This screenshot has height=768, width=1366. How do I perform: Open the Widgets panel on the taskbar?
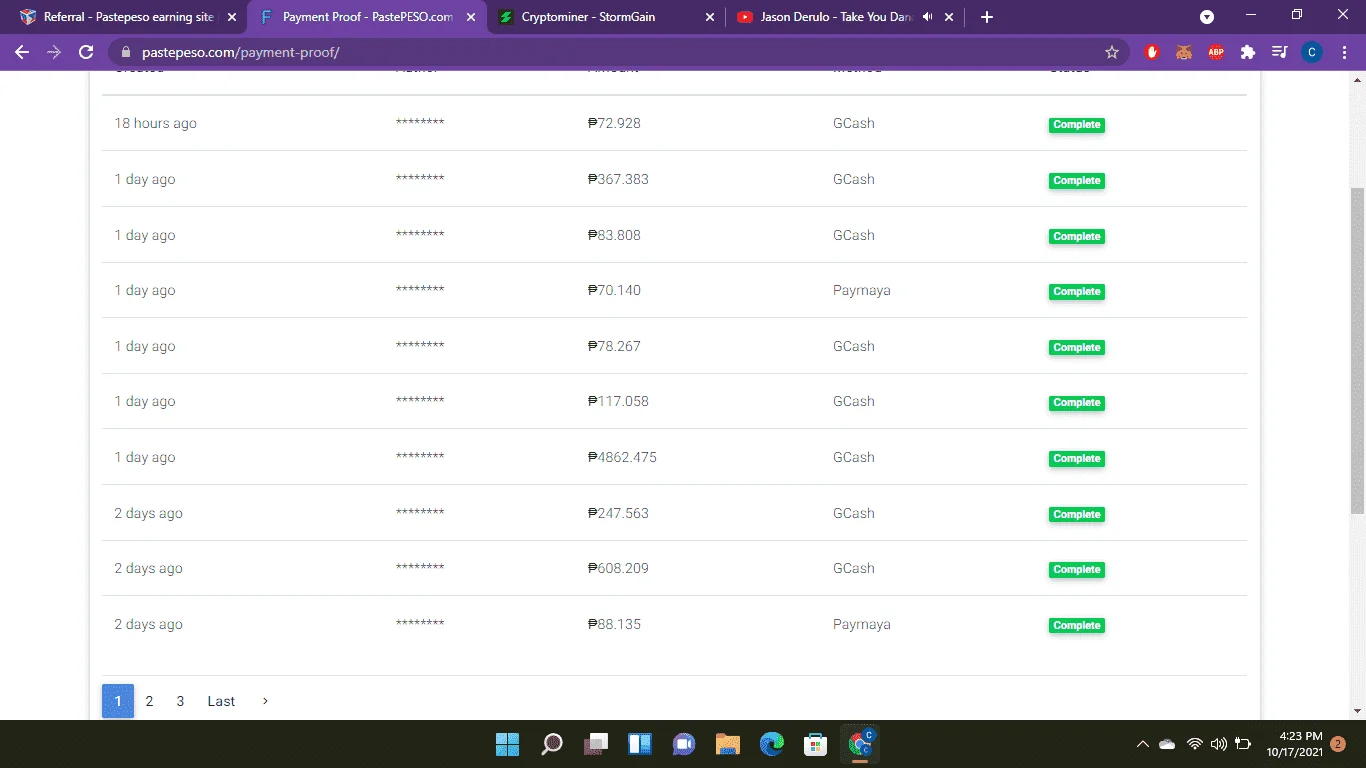click(640, 744)
